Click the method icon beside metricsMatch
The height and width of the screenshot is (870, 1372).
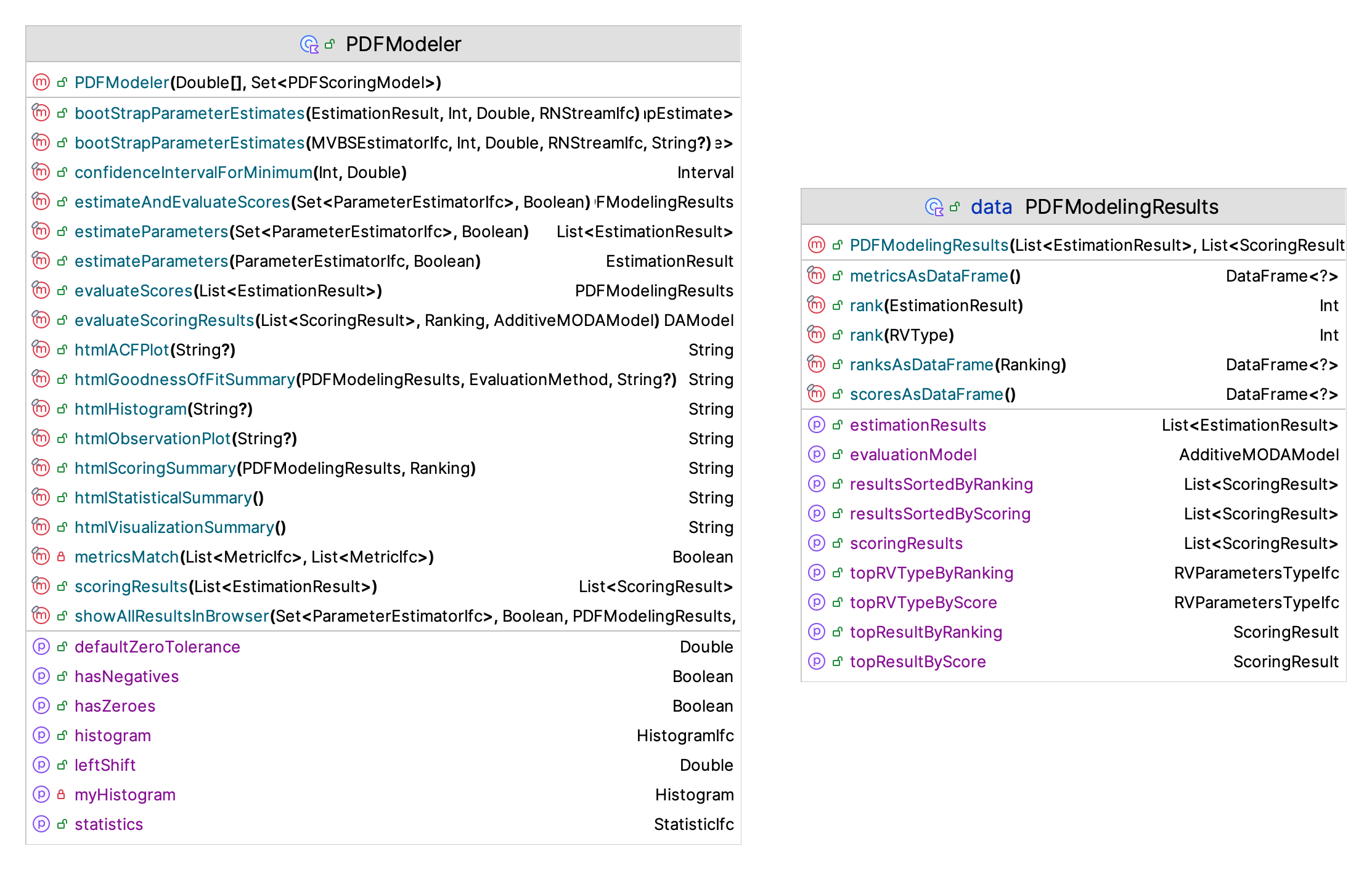pyautogui.click(x=41, y=556)
